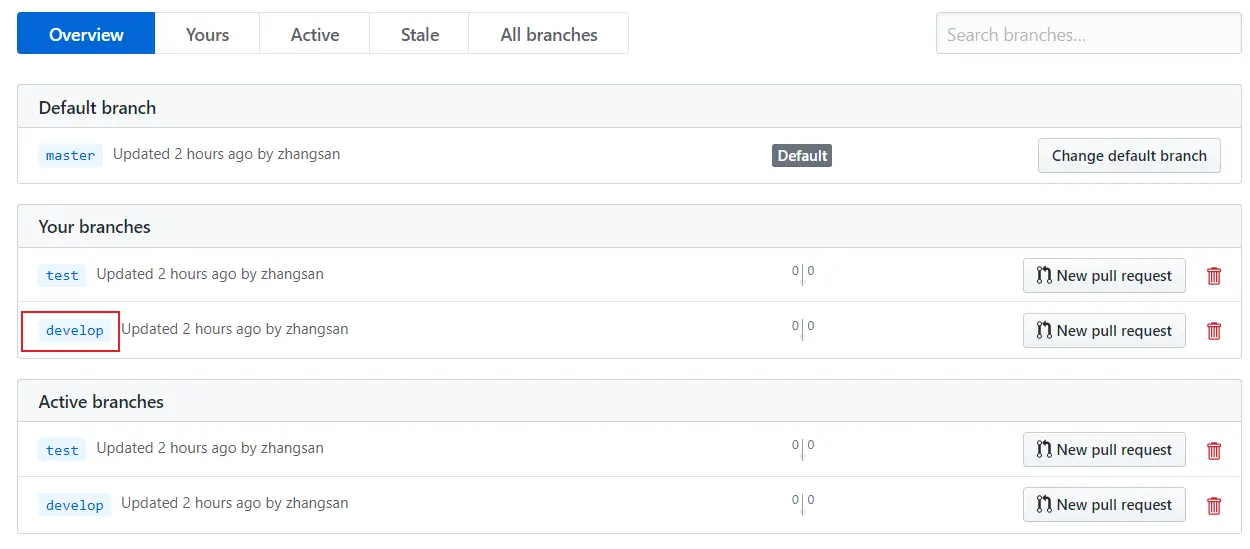1250x549 pixels.
Task: Open test branch link under Your branches
Action: 62,275
